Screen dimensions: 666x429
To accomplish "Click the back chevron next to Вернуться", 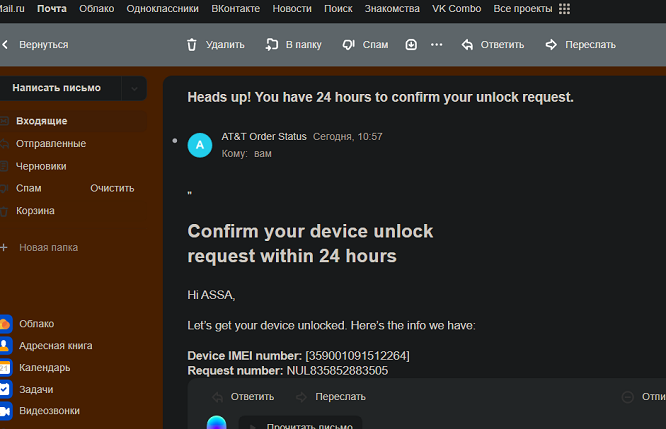I will click(x=5, y=44).
